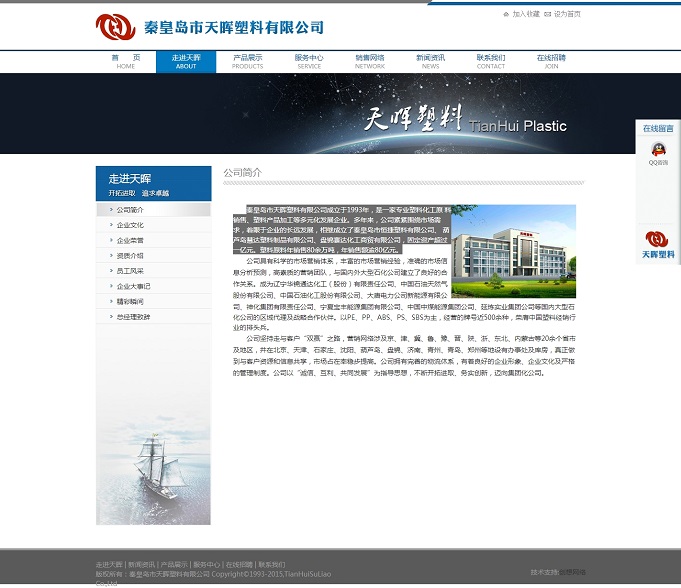Select 总经理致辞 in the left sidebar
The width and height of the screenshot is (681, 588).
pyautogui.click(x=134, y=316)
